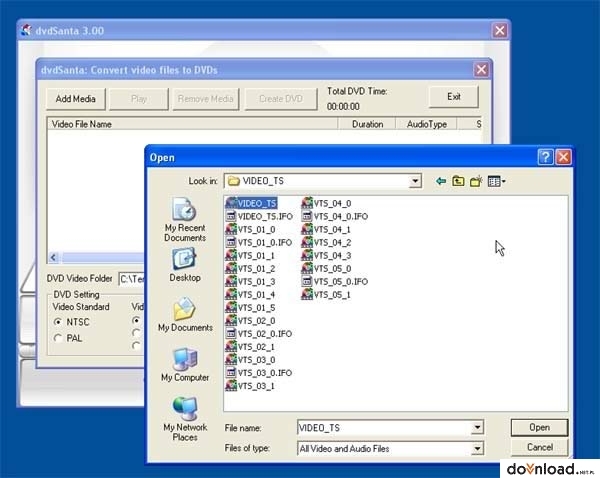Screen dimensions: 600x478
Task: Open My Documents in places bar
Action: [x=185, y=315]
